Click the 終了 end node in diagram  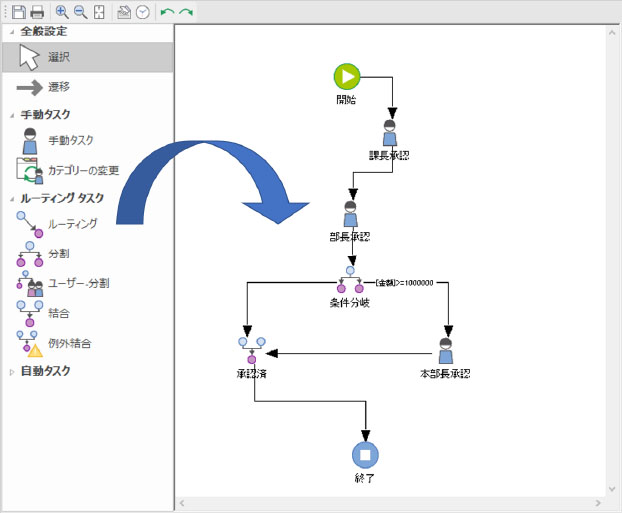pos(365,455)
